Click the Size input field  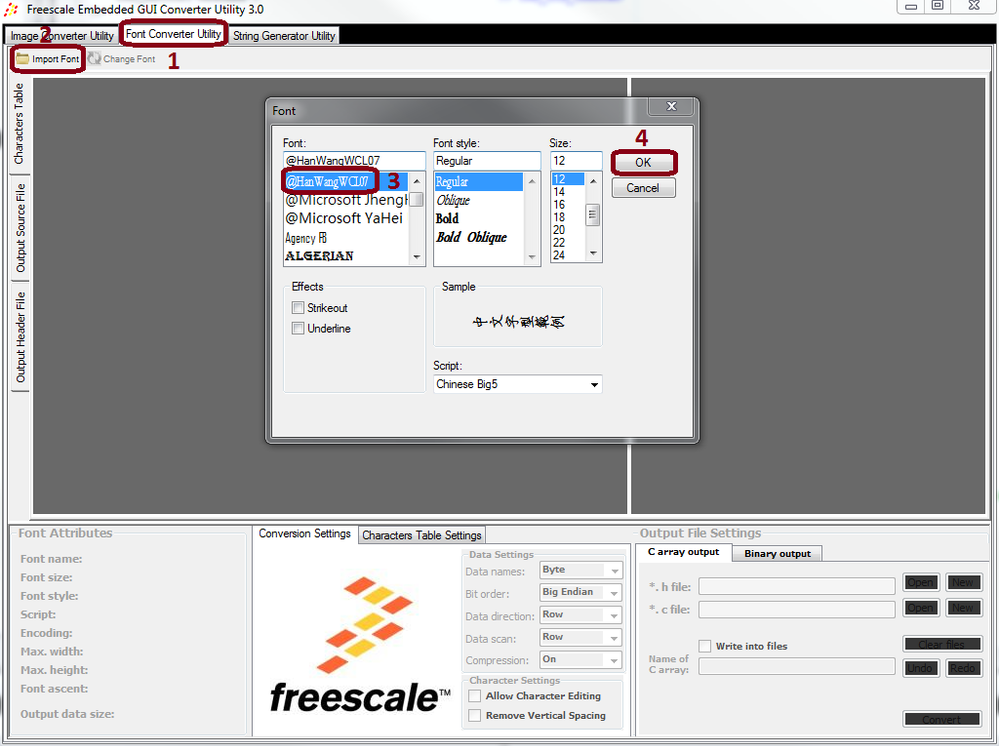pos(576,161)
